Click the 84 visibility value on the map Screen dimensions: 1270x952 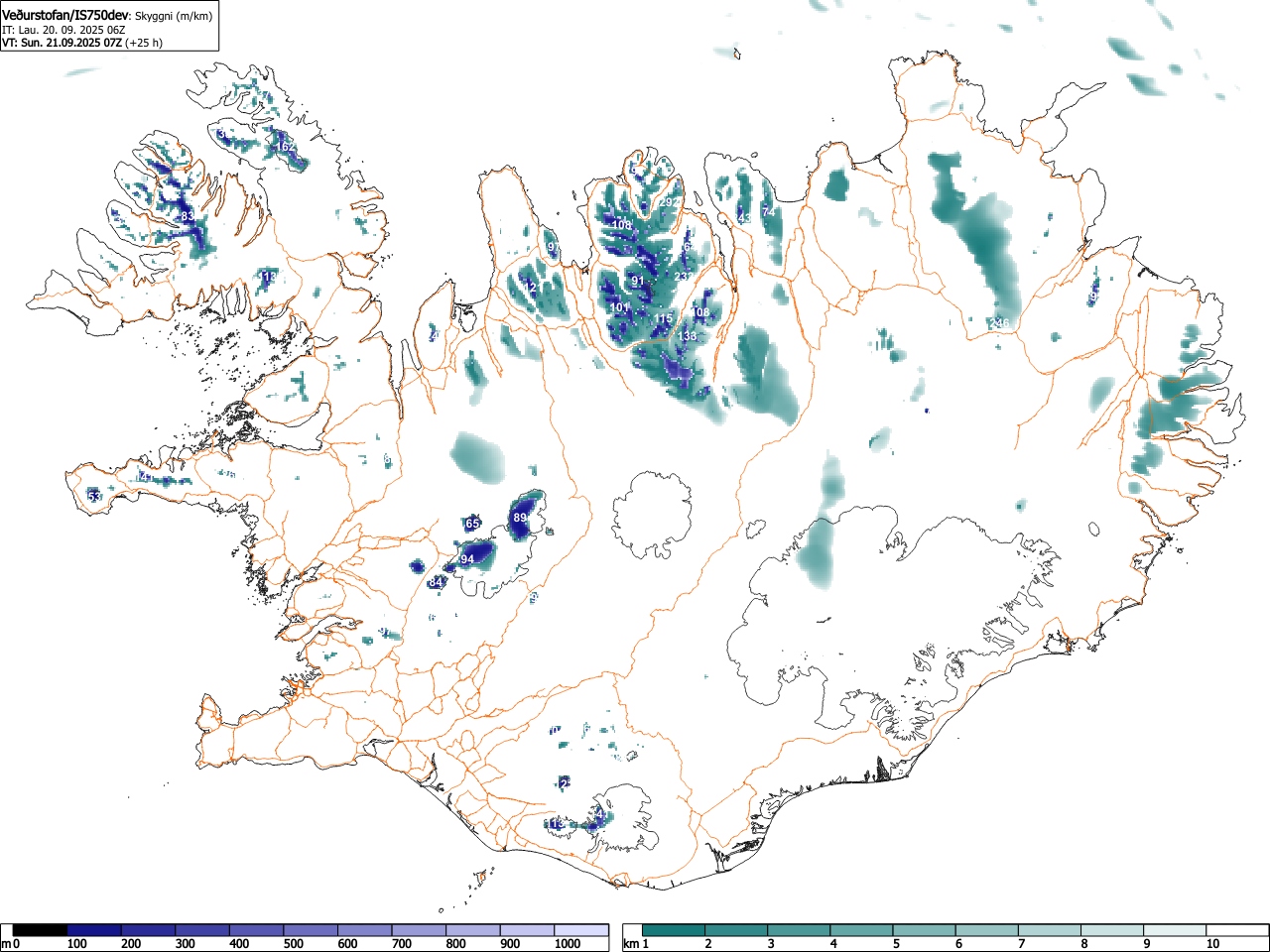pyautogui.click(x=436, y=582)
